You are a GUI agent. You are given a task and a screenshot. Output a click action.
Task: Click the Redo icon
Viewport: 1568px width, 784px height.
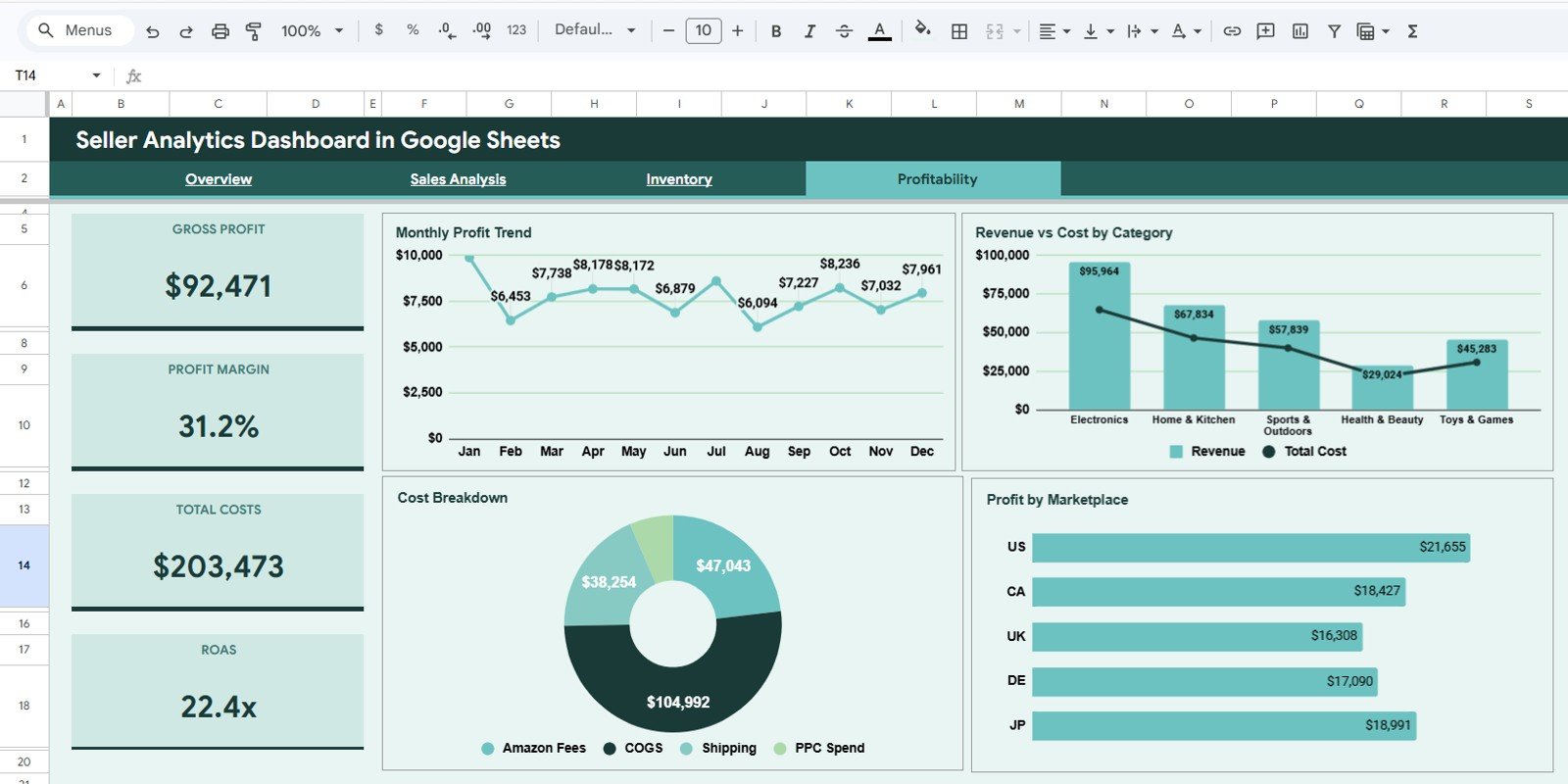[x=185, y=31]
